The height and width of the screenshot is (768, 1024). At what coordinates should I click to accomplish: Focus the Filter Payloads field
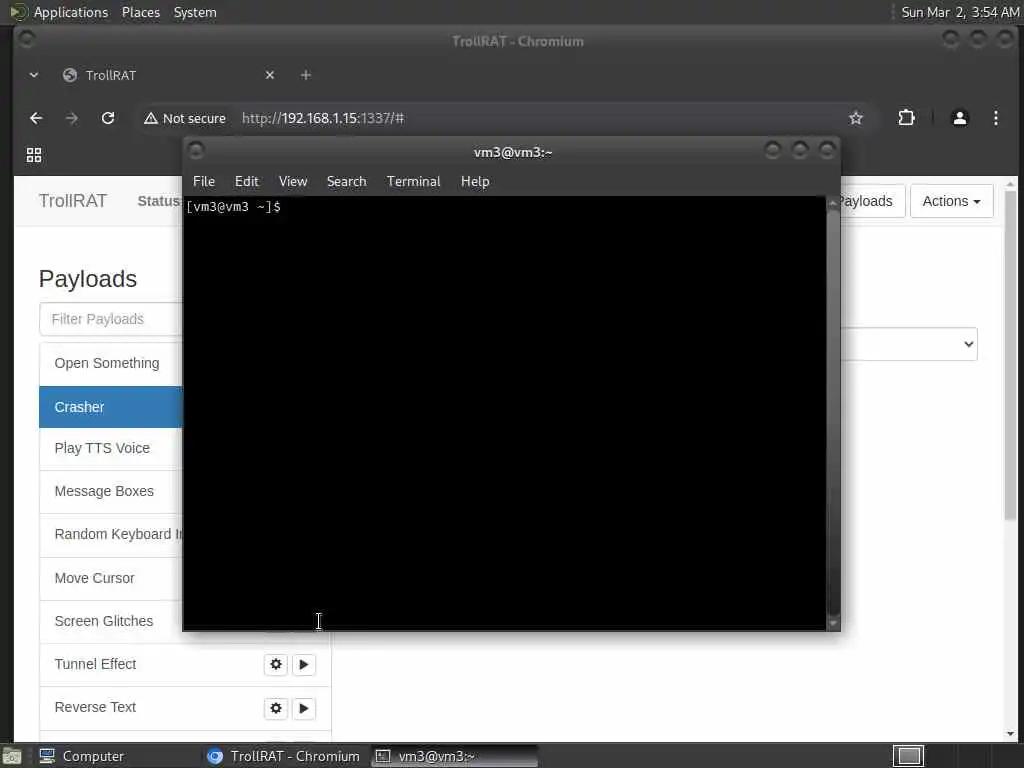[111, 319]
